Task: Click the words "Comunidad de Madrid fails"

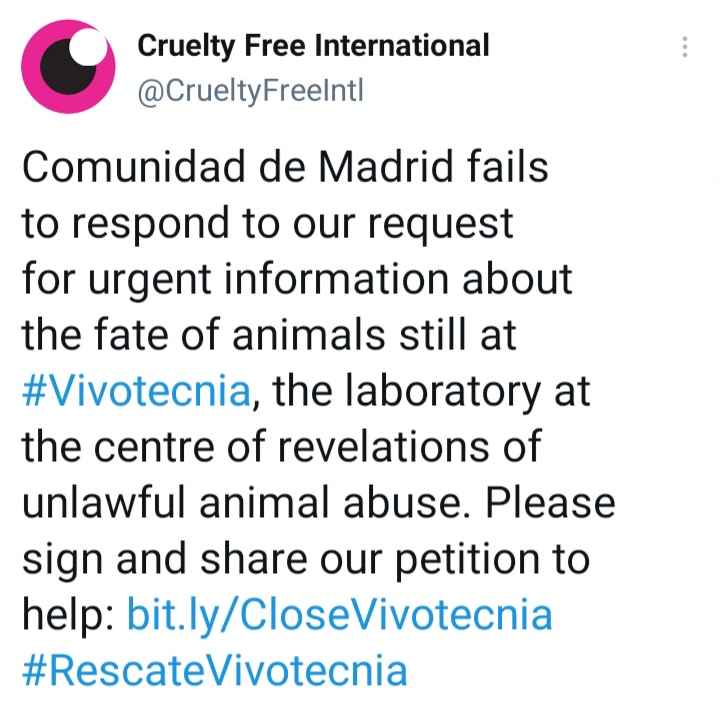Action: click(285, 167)
